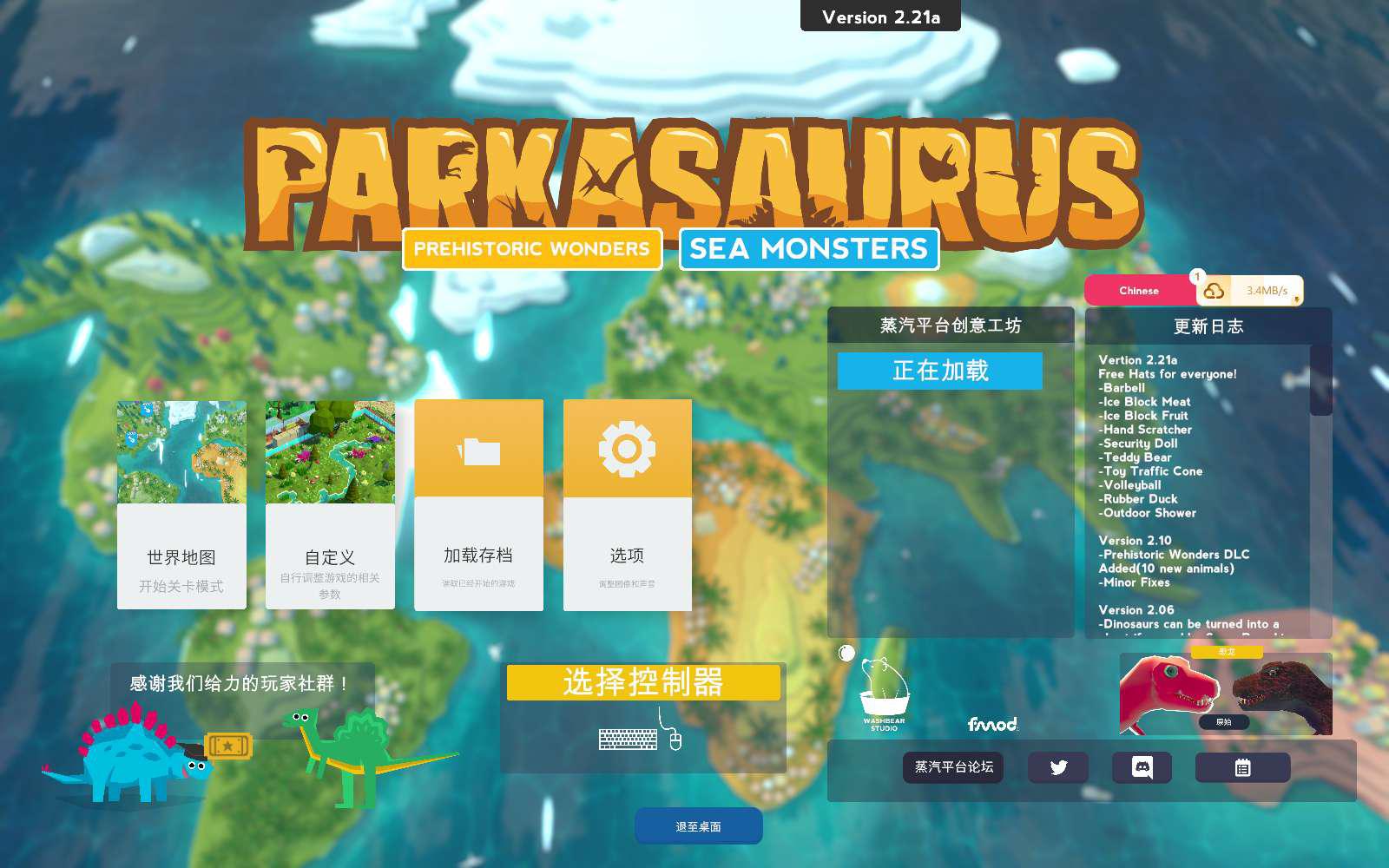Click the 感谢我们给力的玩家社群 banner
Image resolution: width=1389 pixels, height=868 pixels.
click(239, 684)
